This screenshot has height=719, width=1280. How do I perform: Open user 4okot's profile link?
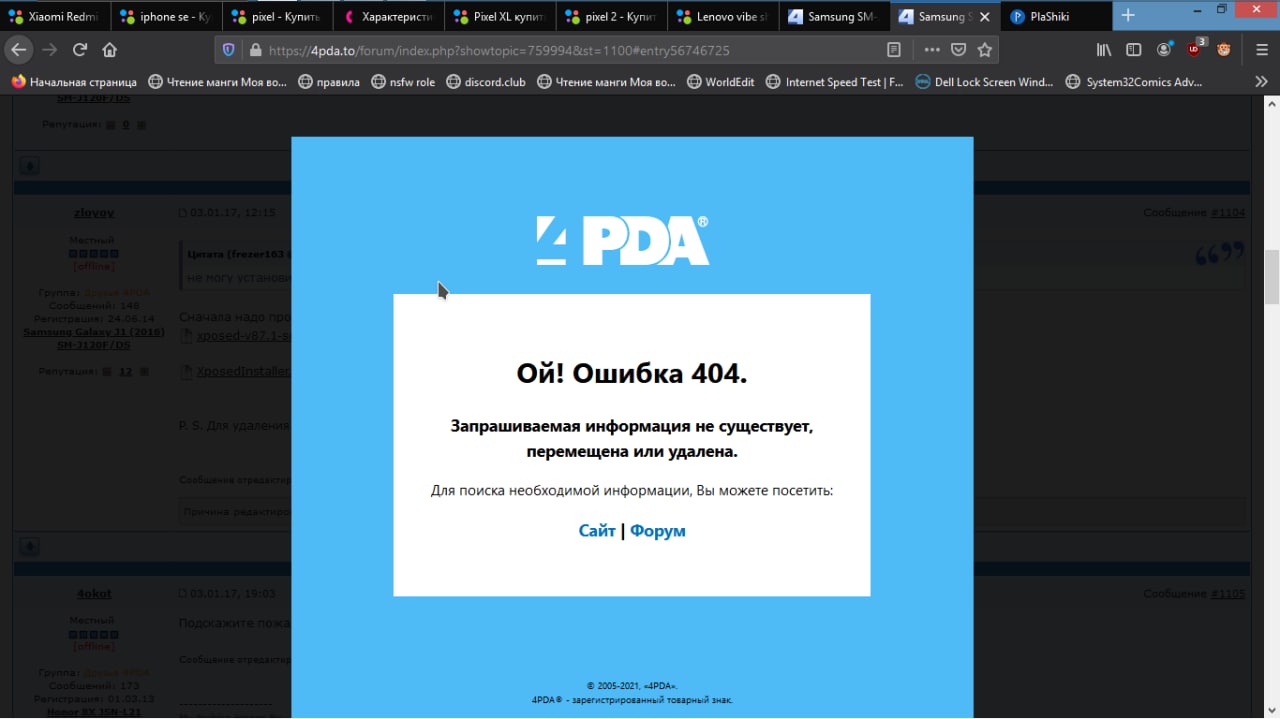pos(94,594)
